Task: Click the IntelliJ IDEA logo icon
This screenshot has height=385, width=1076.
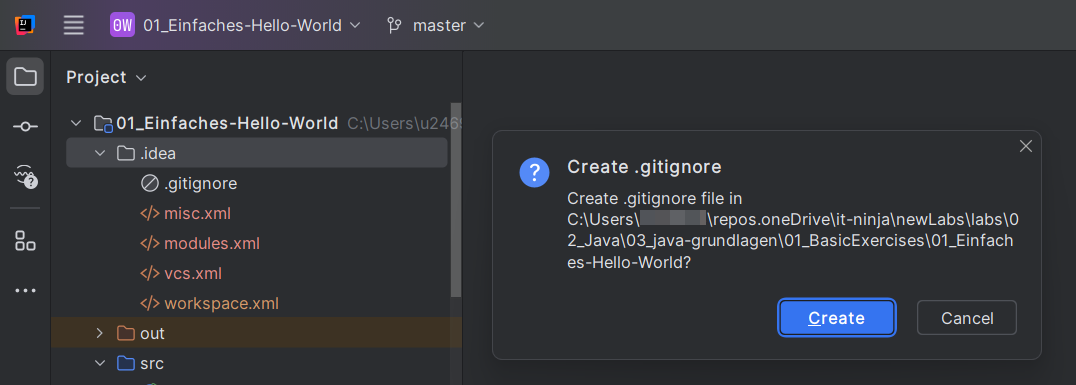Action: (x=25, y=25)
